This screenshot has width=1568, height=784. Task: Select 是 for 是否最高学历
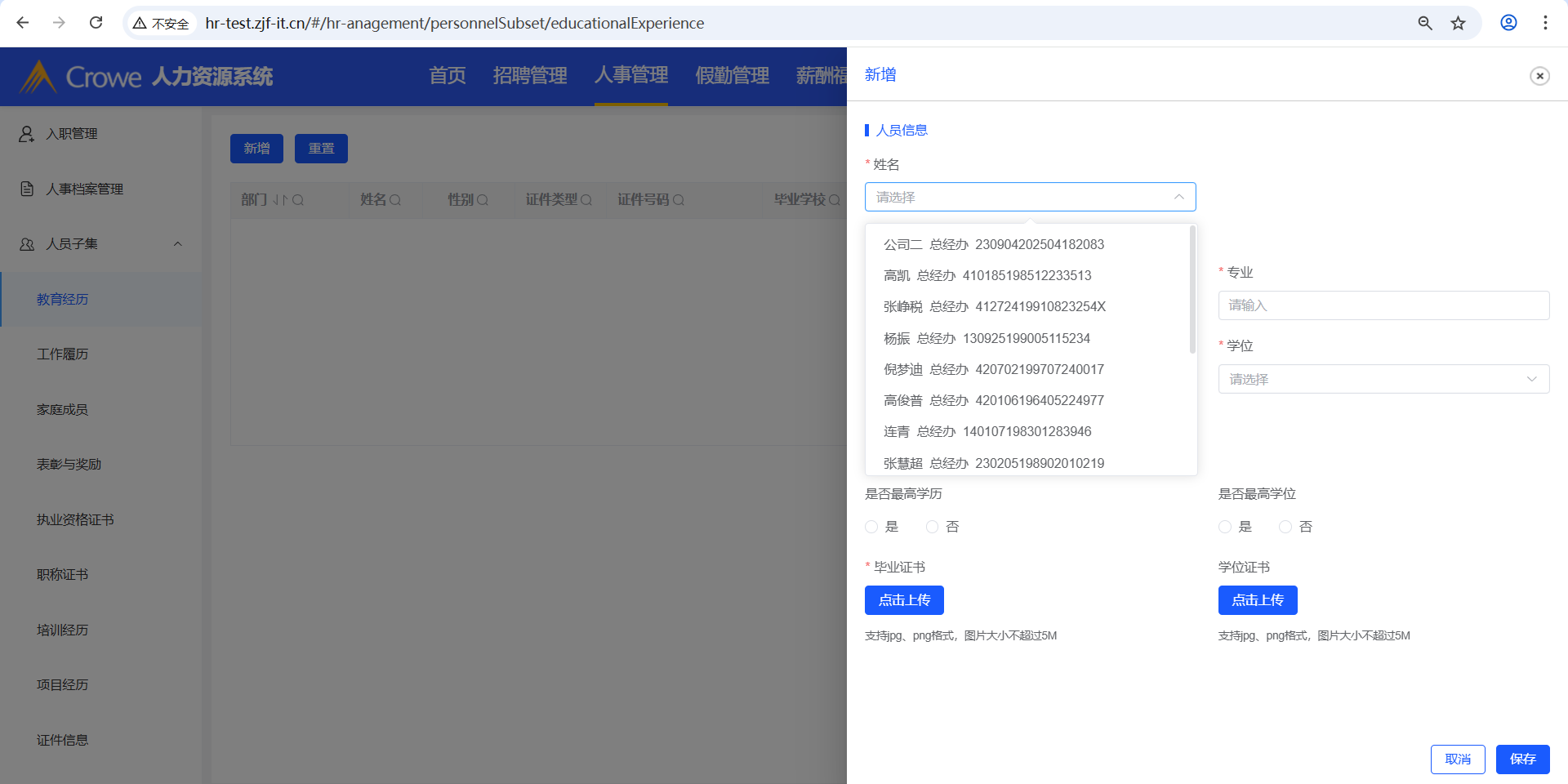[872, 527]
